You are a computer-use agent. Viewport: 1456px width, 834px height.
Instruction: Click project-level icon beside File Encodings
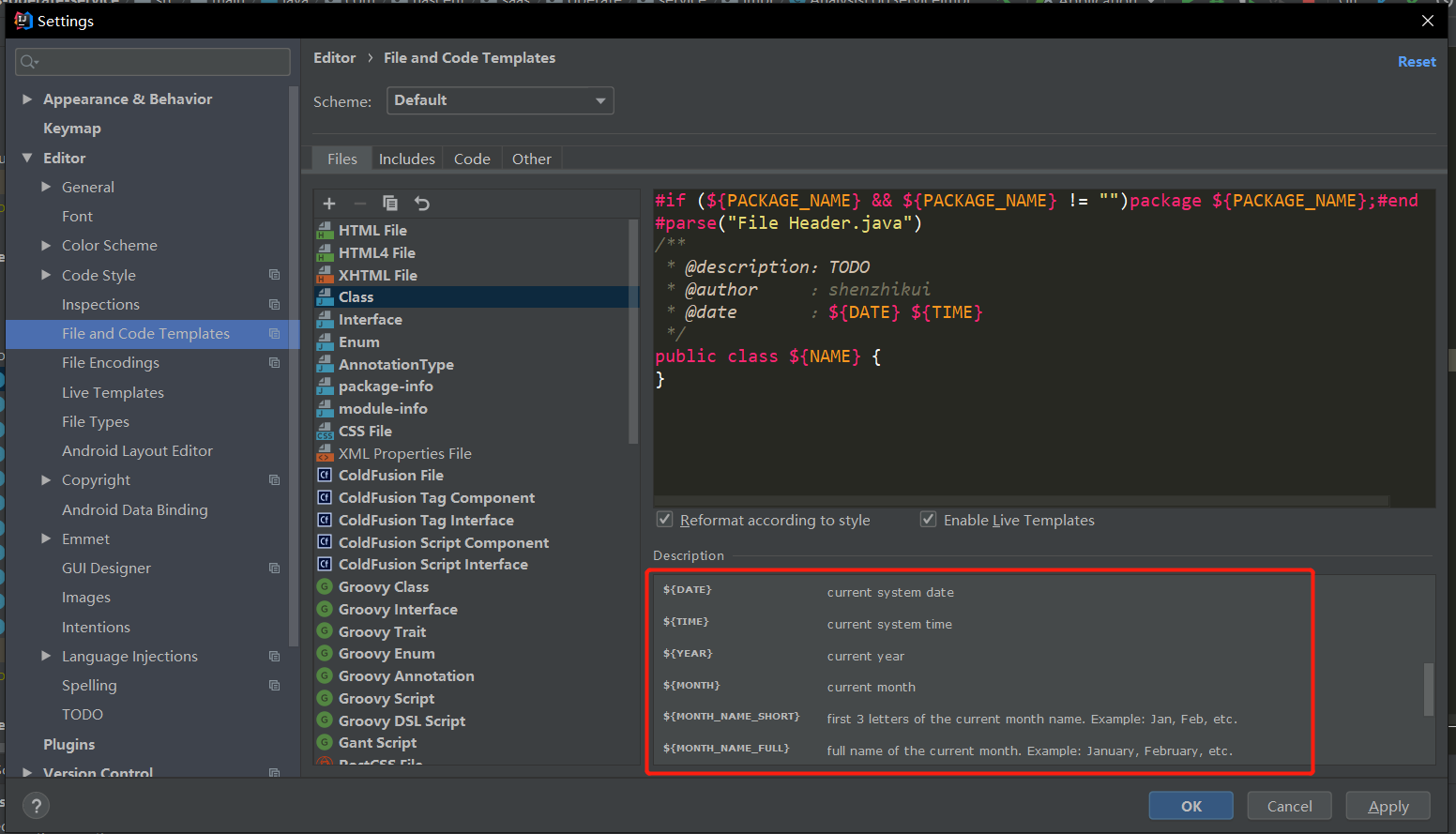tap(274, 362)
